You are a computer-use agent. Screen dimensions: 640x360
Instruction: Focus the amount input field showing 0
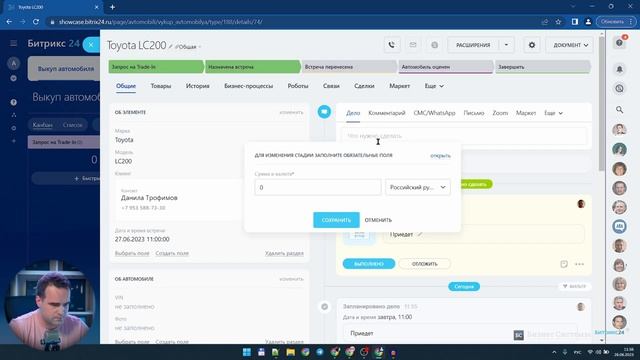click(x=318, y=187)
